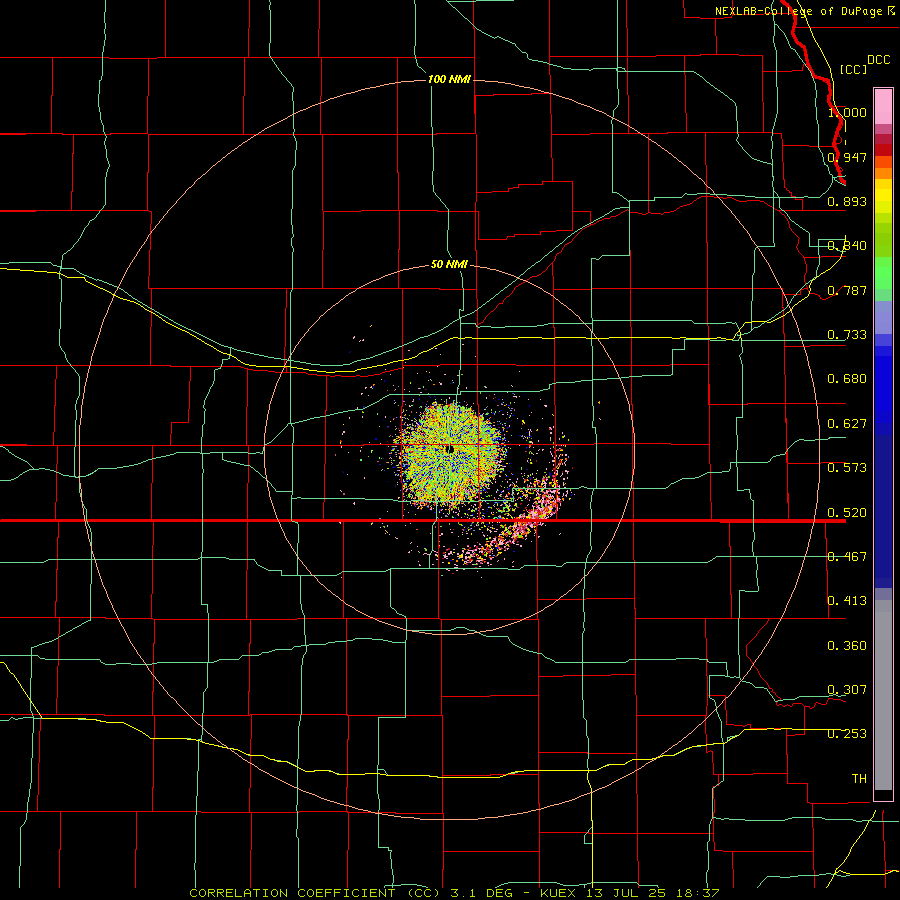Pick the orange segment of the color bar
Viewport: 900px width, 900px height.
point(883,173)
